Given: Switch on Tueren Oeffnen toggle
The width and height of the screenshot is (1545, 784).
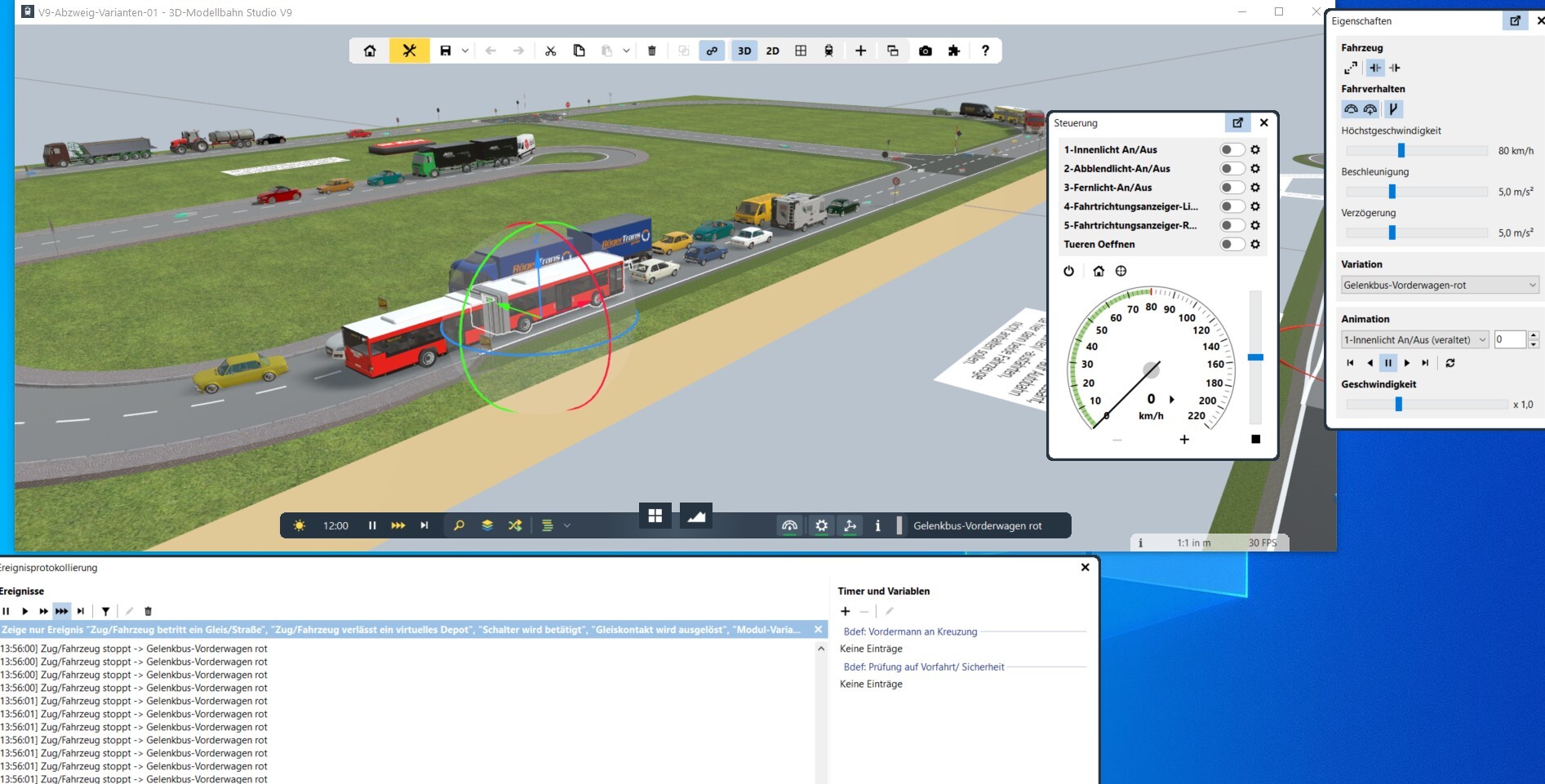Looking at the screenshot, I should [x=1232, y=244].
